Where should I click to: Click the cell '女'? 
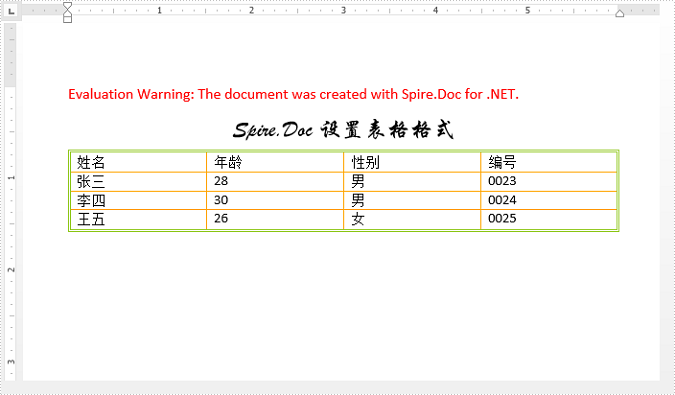click(412, 219)
